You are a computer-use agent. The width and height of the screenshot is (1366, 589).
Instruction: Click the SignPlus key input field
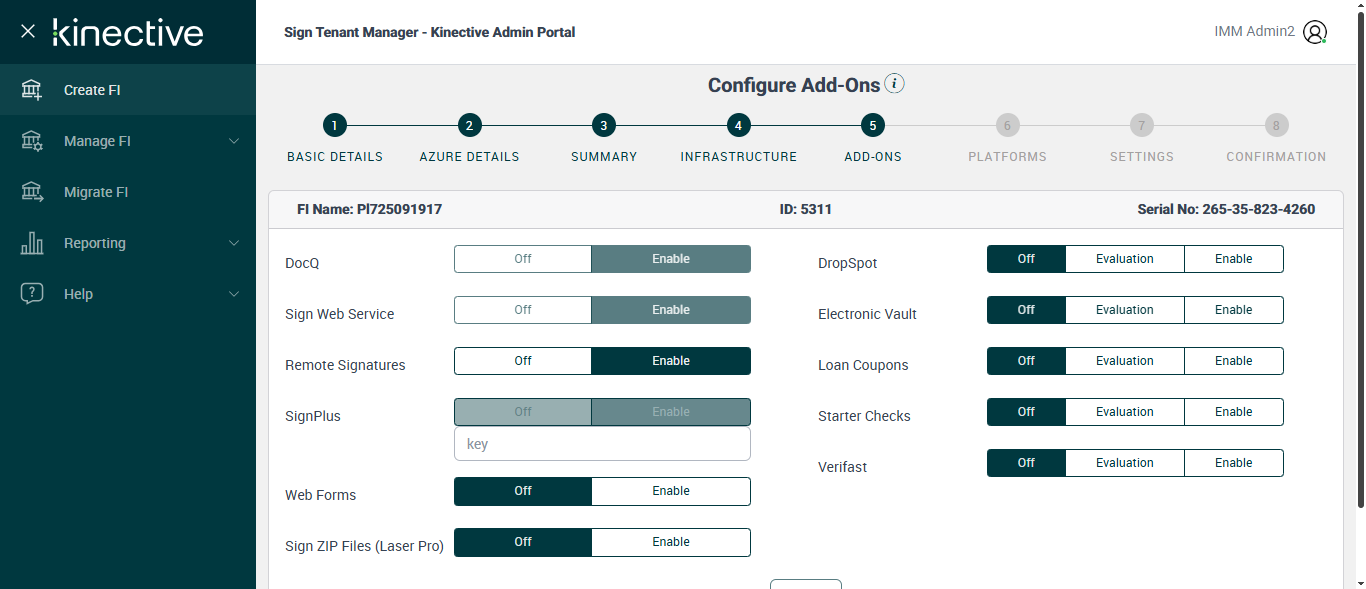click(602, 444)
